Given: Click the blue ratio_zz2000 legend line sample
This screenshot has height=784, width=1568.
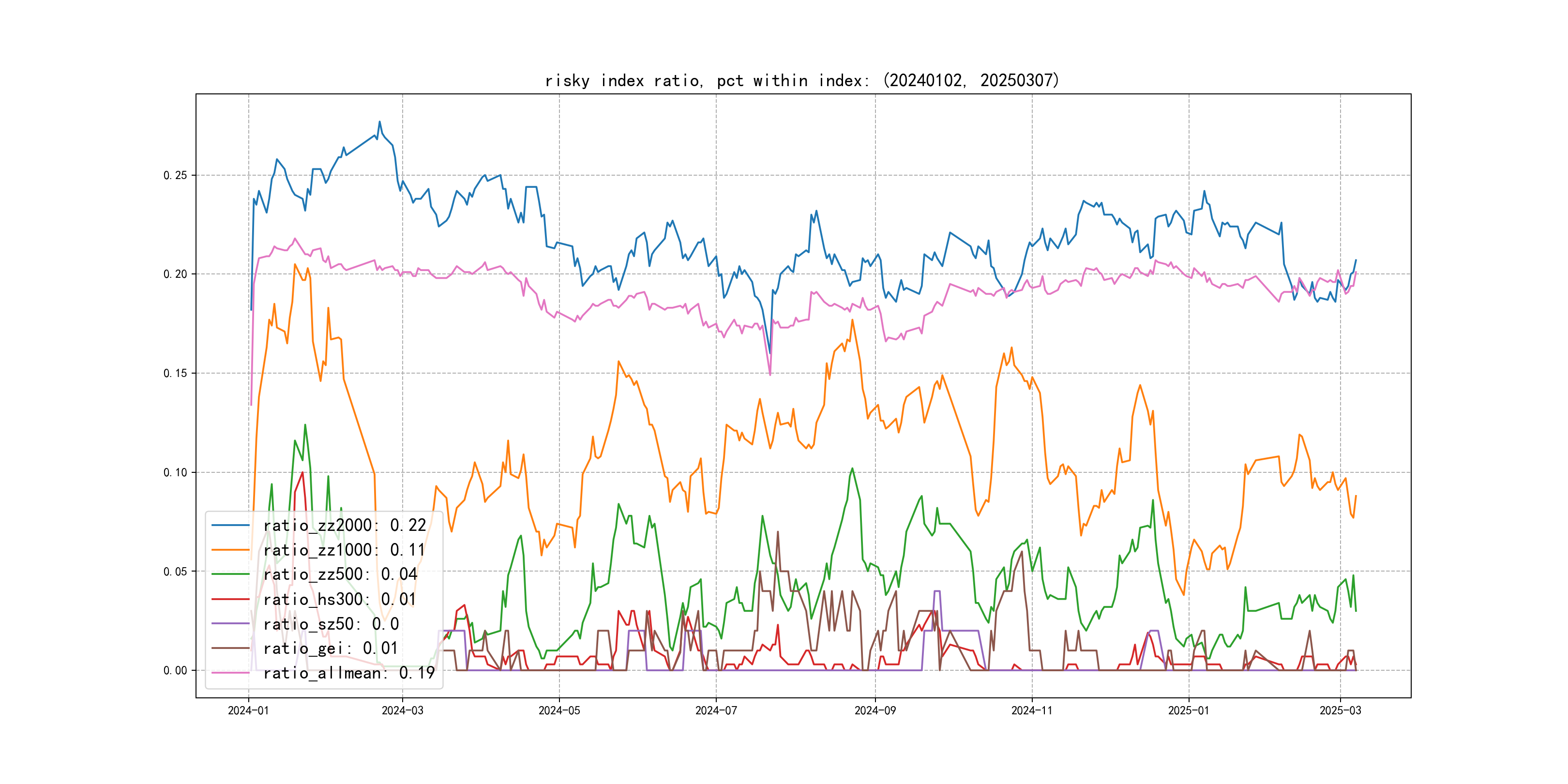Looking at the screenshot, I should [x=230, y=525].
